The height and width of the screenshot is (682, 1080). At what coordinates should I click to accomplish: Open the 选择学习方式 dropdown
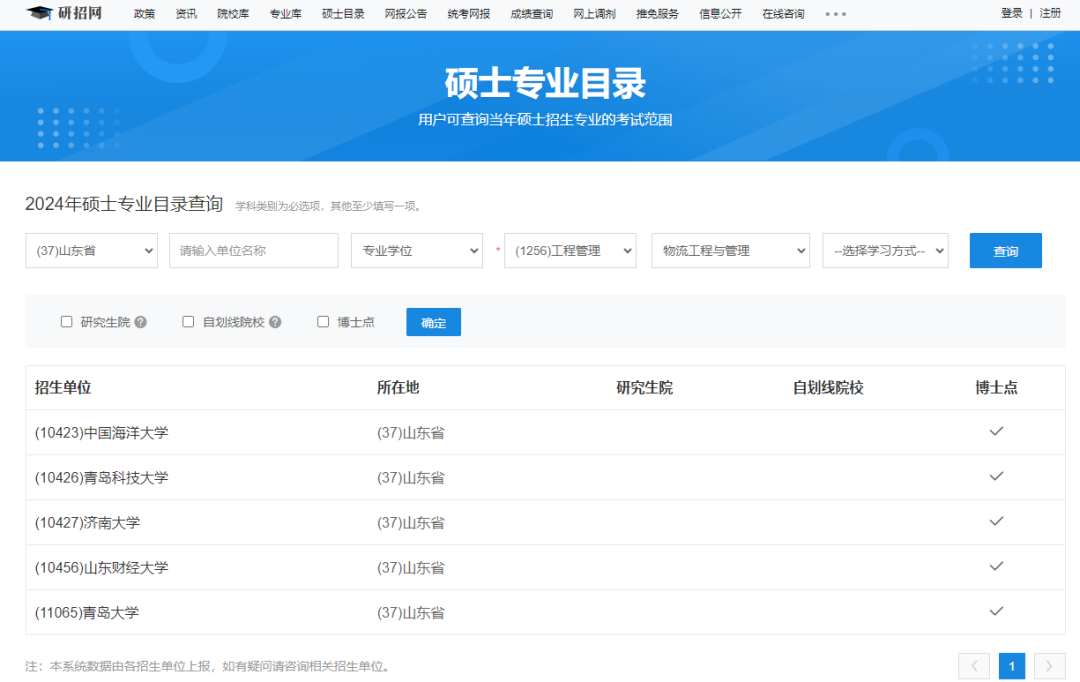(x=885, y=251)
